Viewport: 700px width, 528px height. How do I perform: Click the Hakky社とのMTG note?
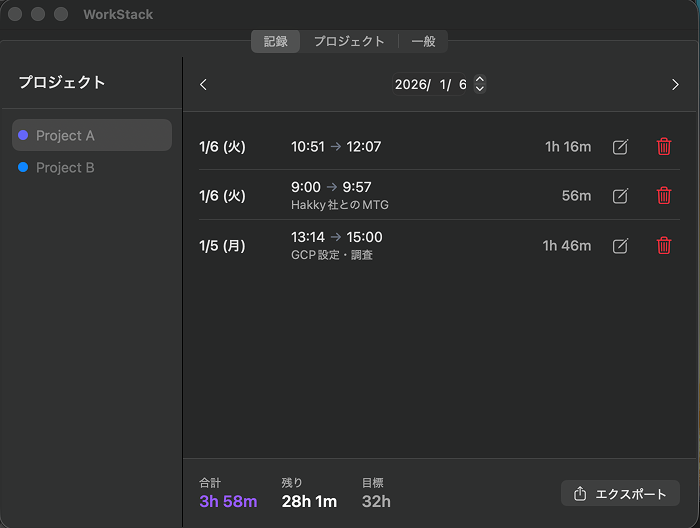pyautogui.click(x=340, y=205)
